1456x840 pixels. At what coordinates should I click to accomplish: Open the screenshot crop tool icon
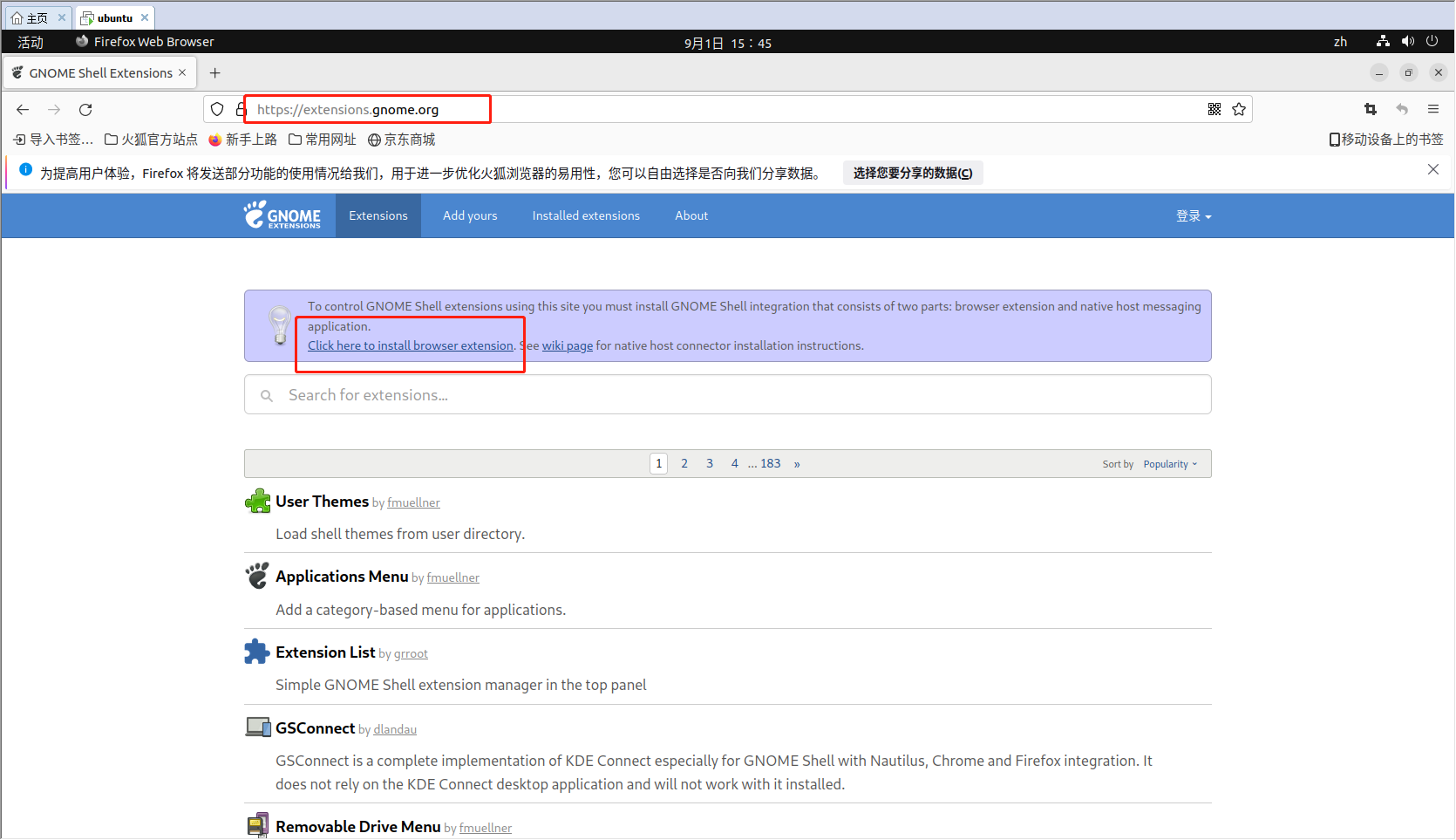tap(1371, 109)
